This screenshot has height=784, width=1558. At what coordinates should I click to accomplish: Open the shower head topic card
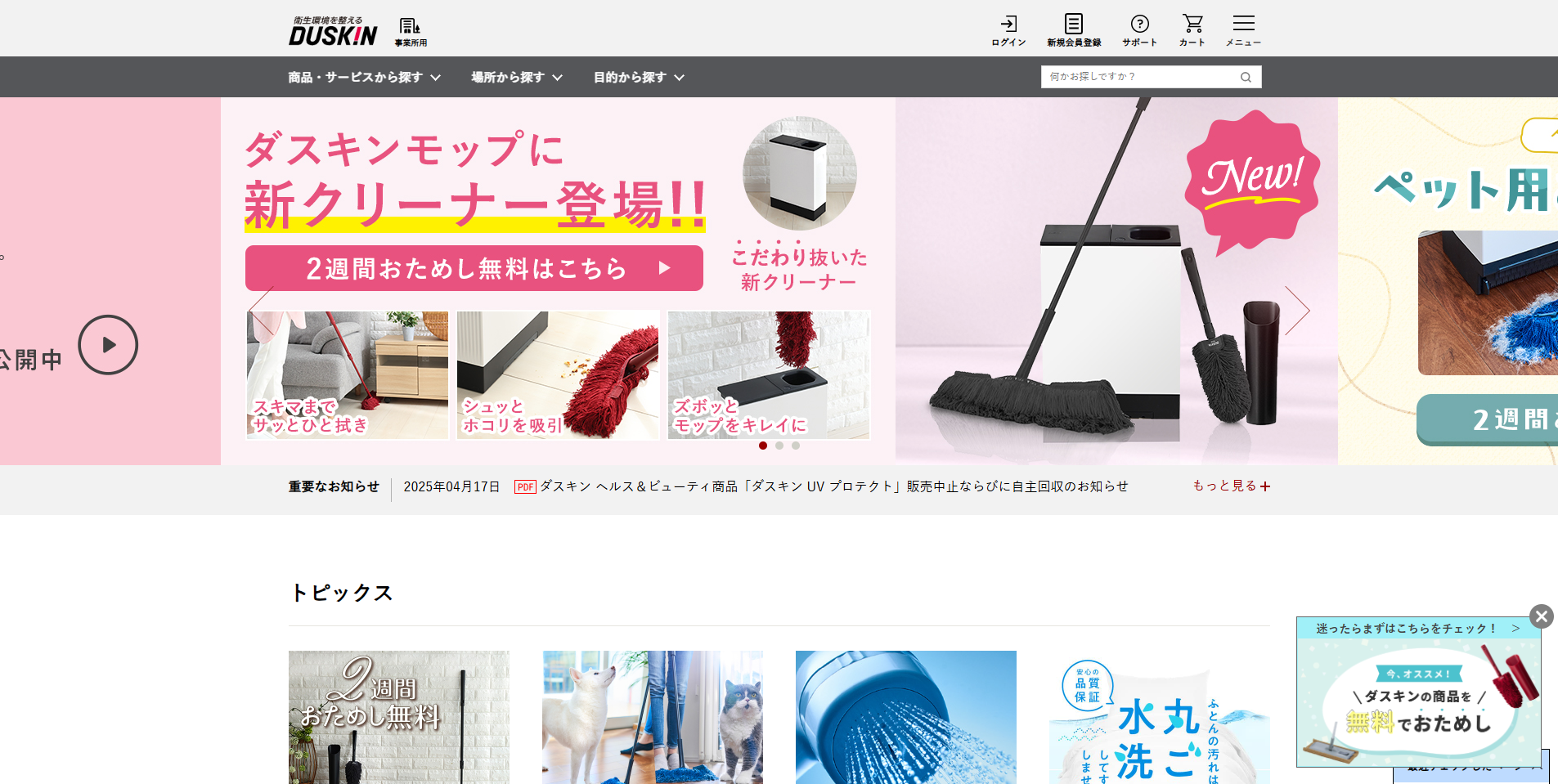point(906,717)
